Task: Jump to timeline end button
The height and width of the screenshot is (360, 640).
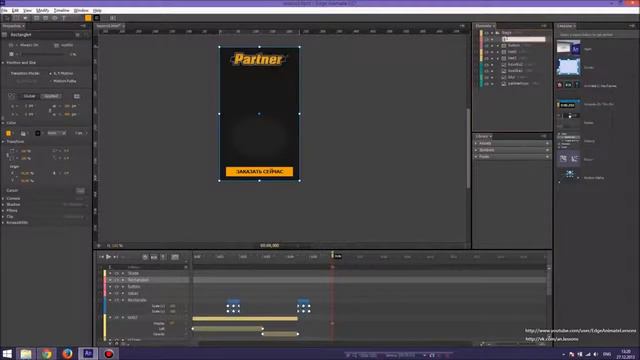Action: pyautogui.click(x=116, y=257)
